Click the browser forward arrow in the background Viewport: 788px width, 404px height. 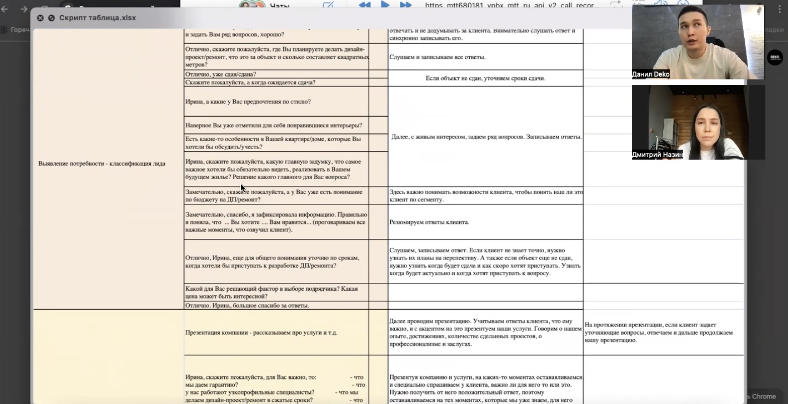click(x=24, y=9)
